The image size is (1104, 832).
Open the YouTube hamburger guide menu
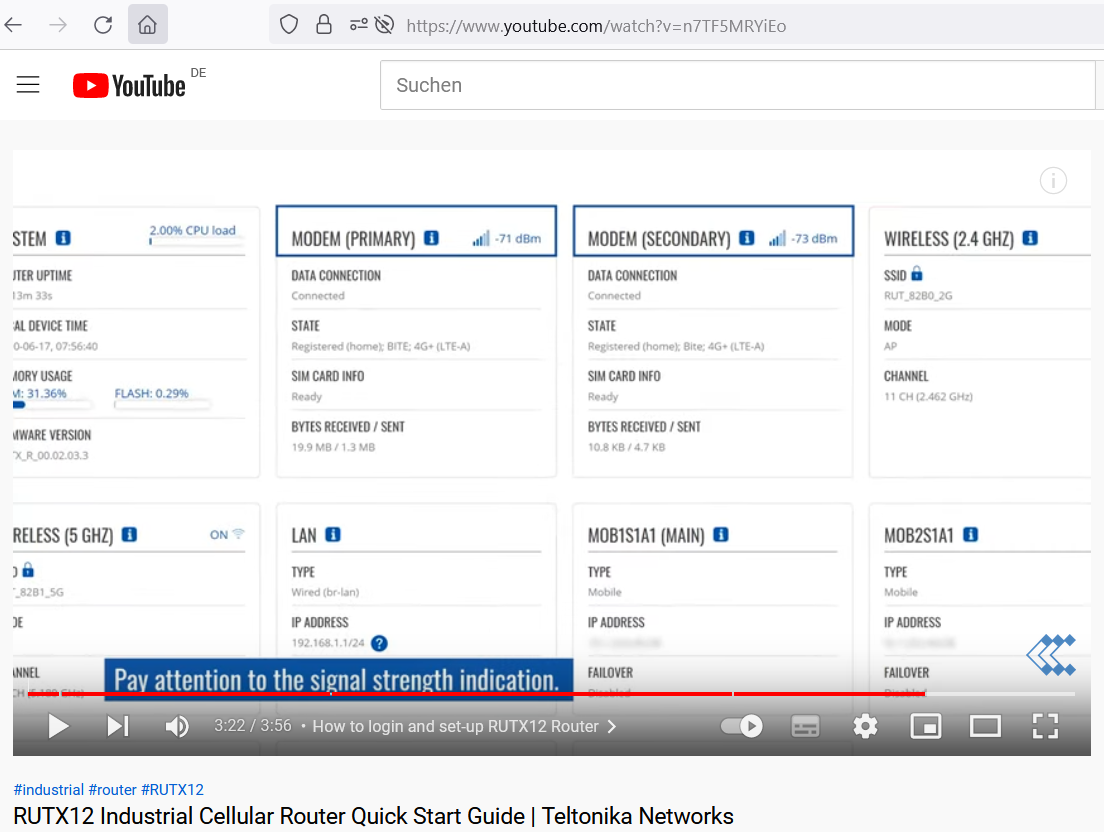point(28,84)
